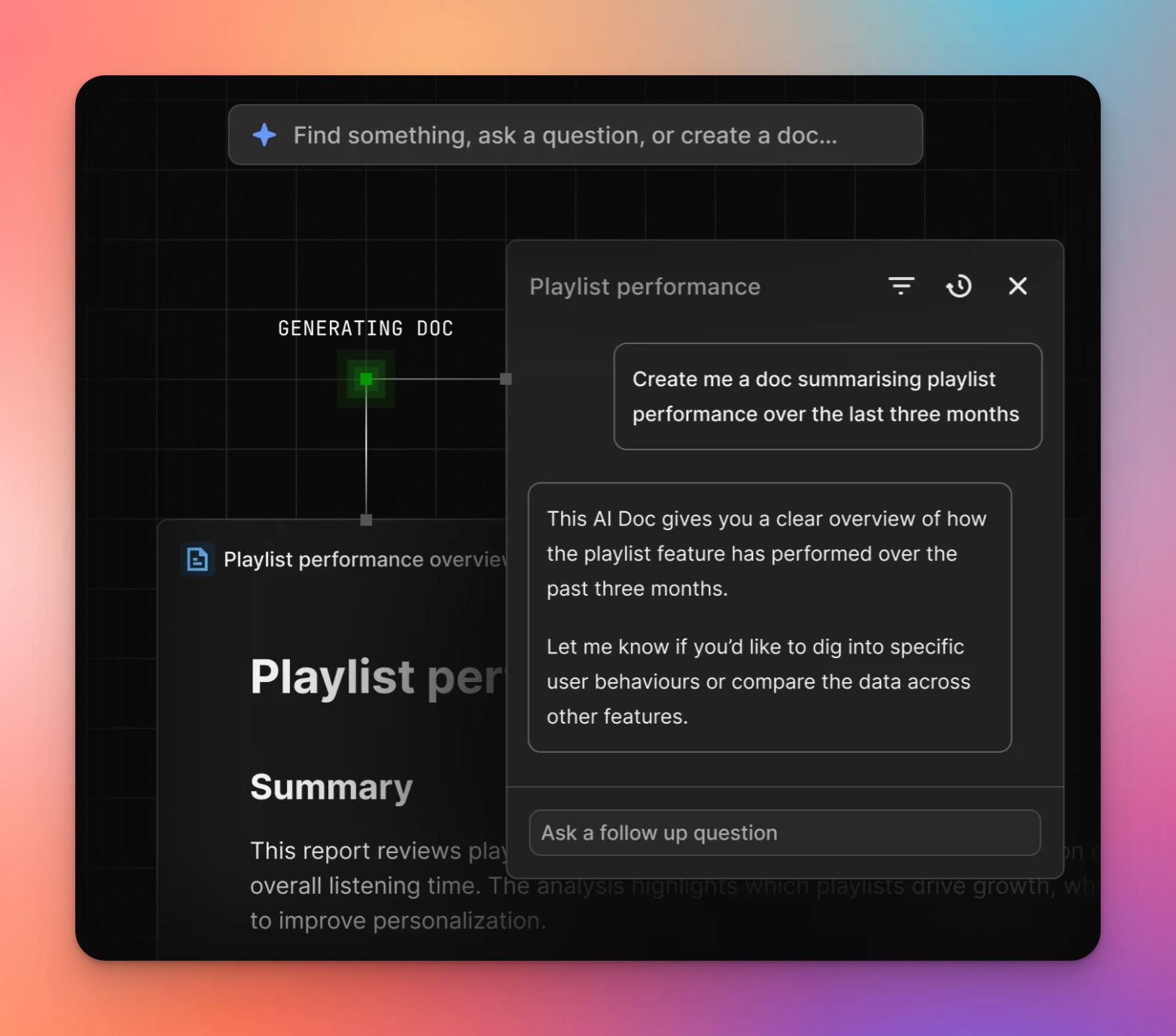
Task: Click the 'Ask a follow up question' input
Action: [x=785, y=833]
